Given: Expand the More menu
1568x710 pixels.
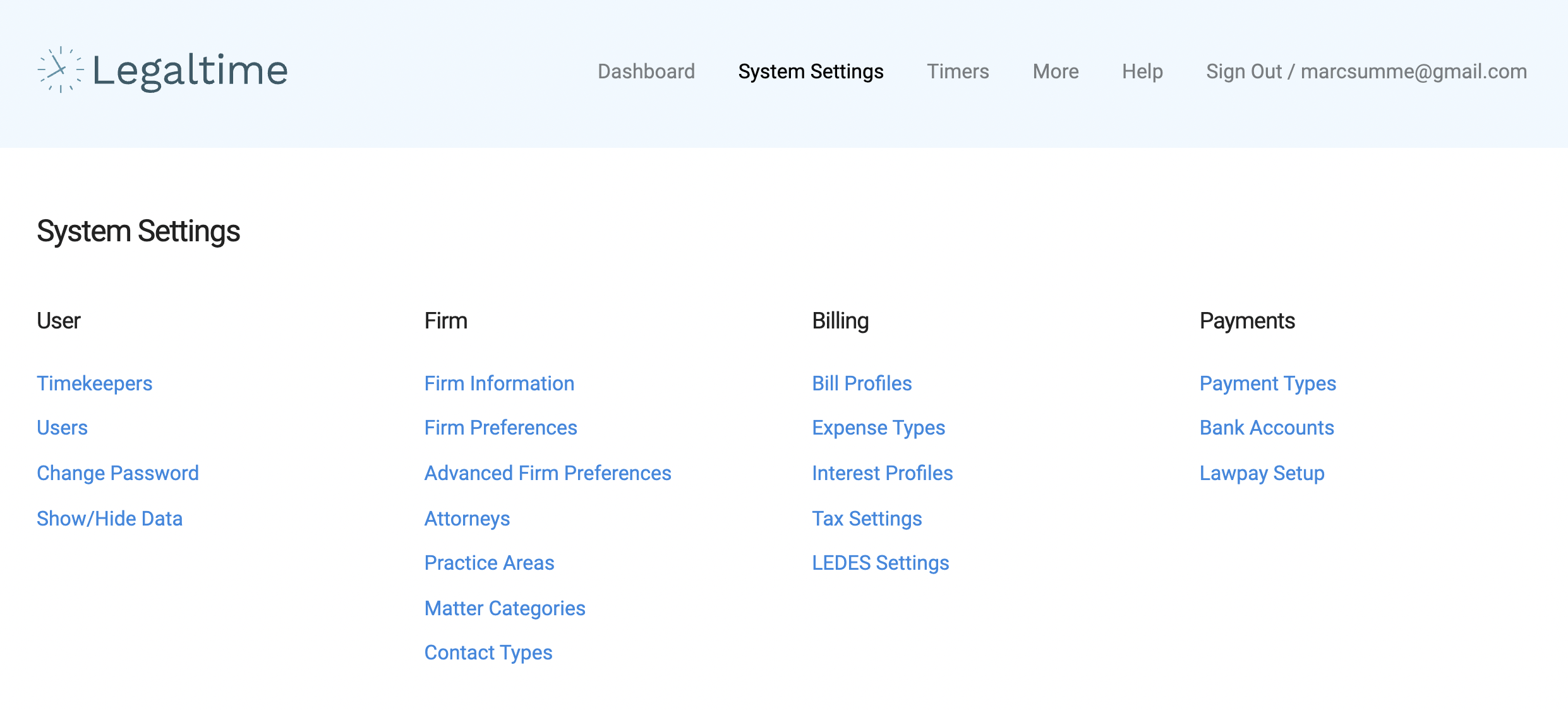Looking at the screenshot, I should click(1055, 71).
